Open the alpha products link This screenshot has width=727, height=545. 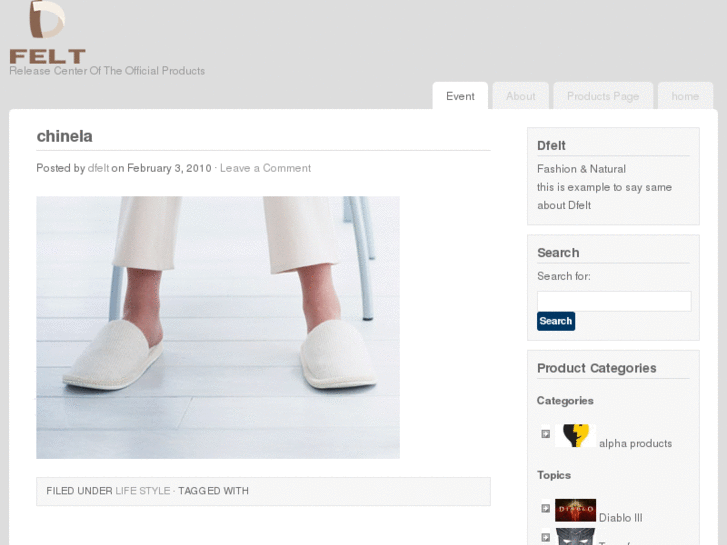[x=635, y=443]
